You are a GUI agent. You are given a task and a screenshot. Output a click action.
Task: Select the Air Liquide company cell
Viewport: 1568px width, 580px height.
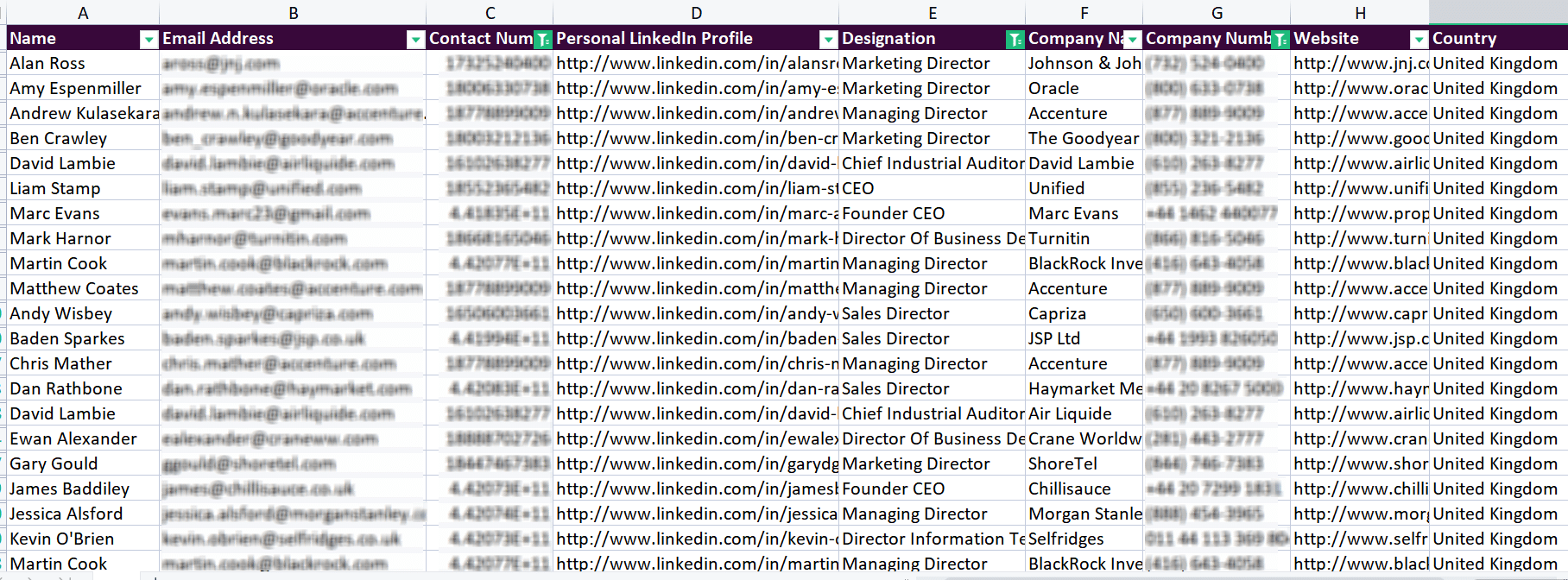pos(1084,413)
